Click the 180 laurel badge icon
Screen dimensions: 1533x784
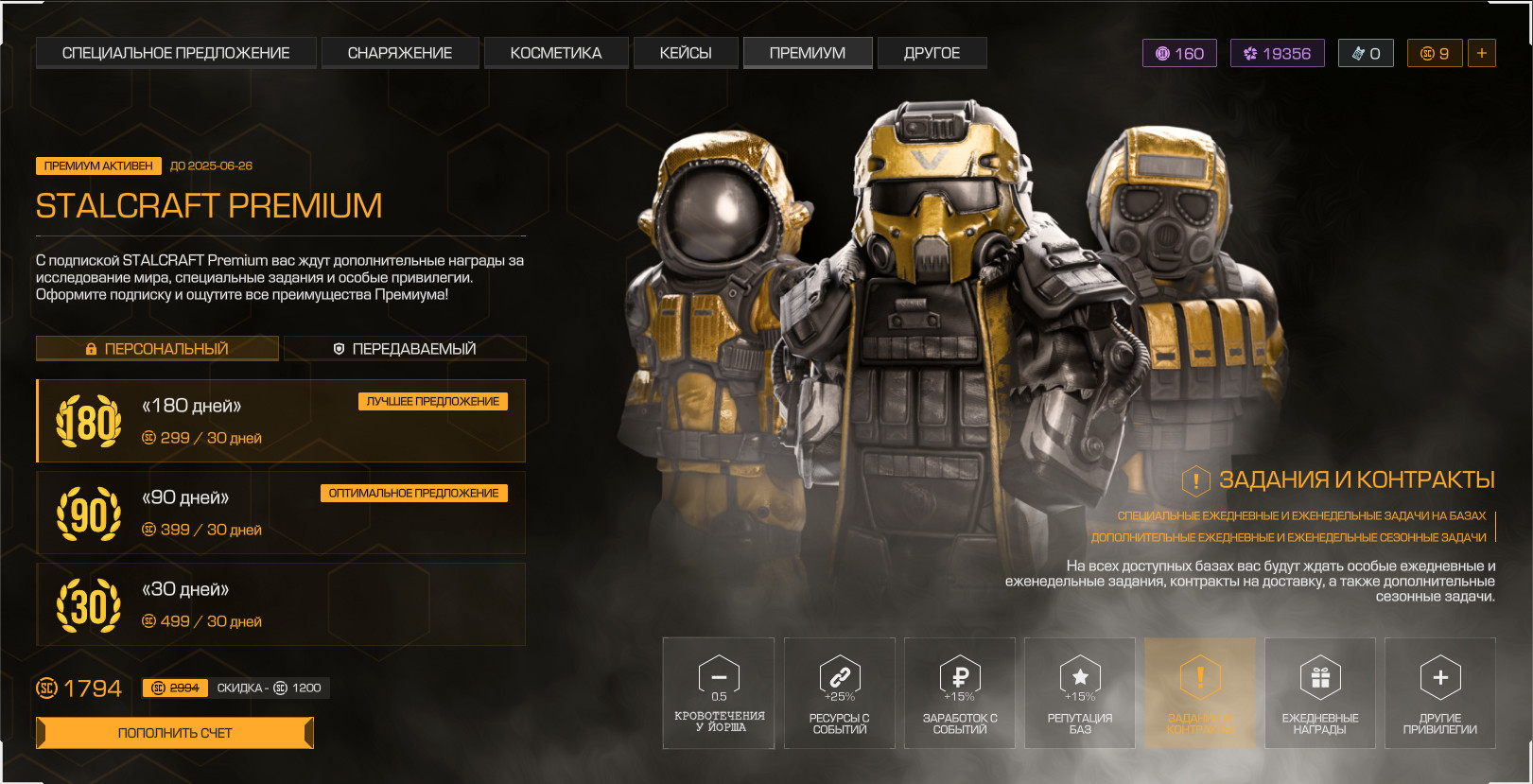click(x=89, y=421)
